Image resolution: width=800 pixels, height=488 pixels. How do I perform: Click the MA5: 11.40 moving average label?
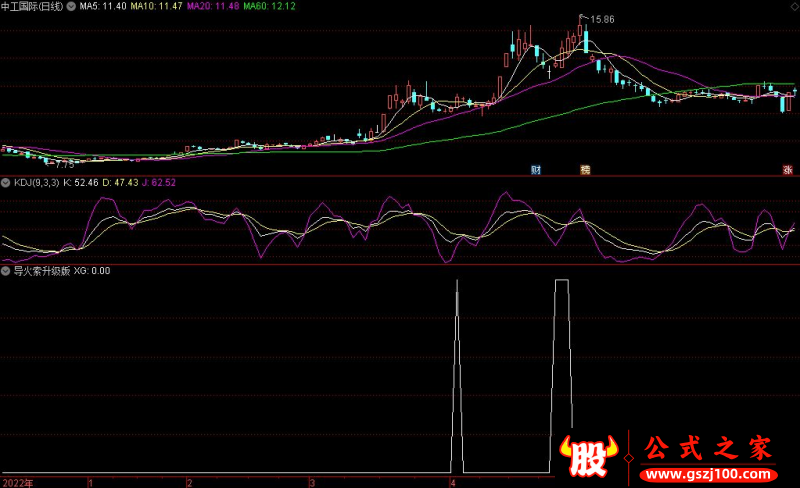tap(103, 6)
